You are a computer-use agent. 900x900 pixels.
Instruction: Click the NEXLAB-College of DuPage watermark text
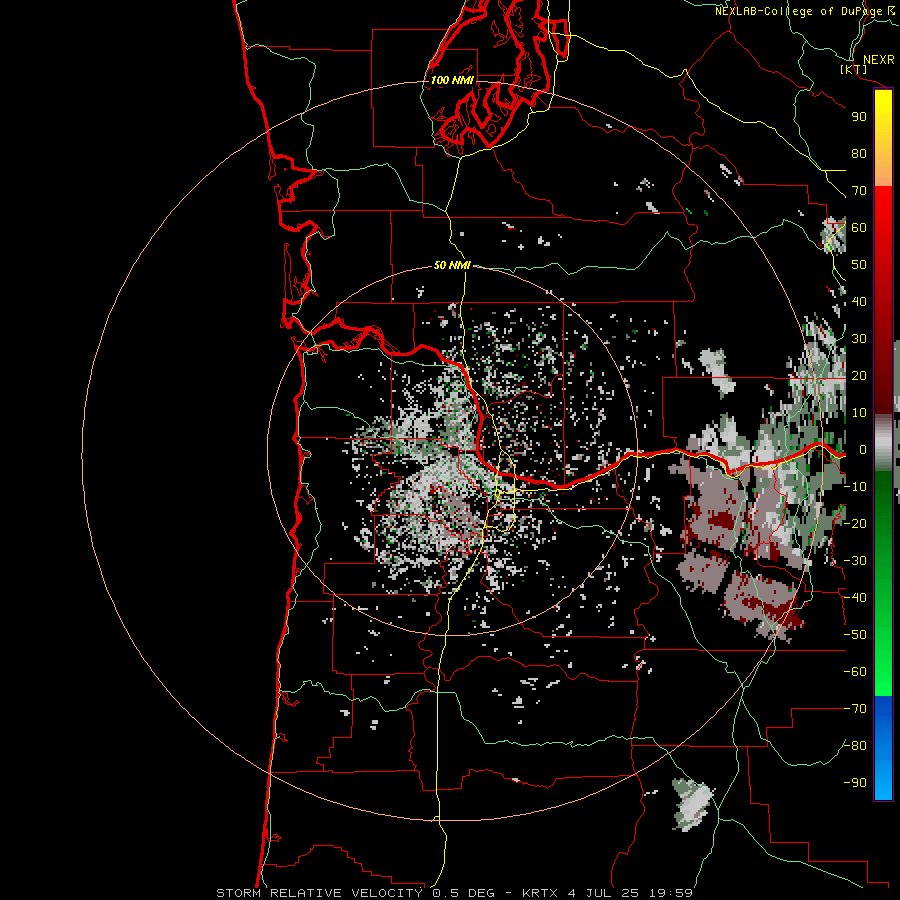click(x=805, y=11)
